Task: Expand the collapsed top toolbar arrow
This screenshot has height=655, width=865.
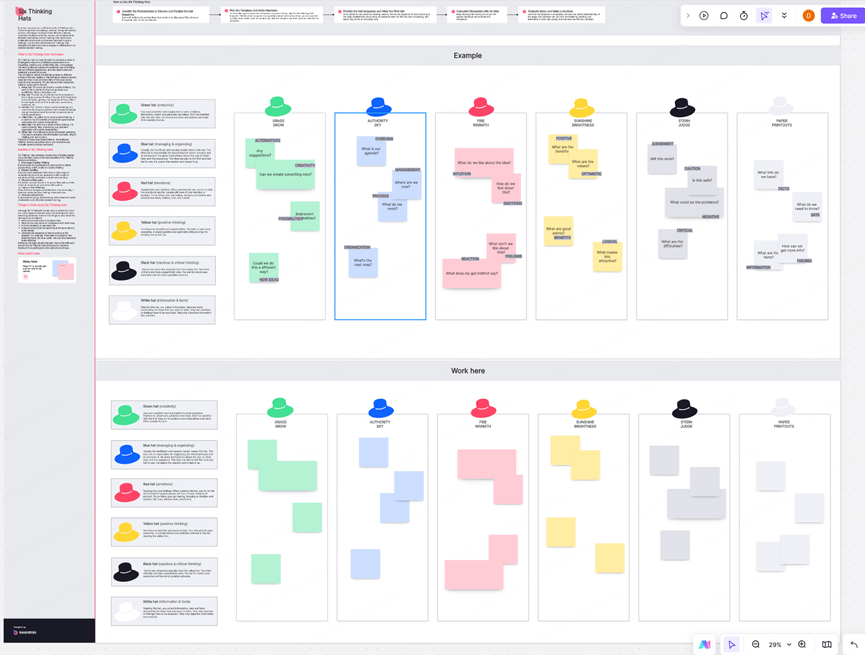Action: tap(688, 16)
